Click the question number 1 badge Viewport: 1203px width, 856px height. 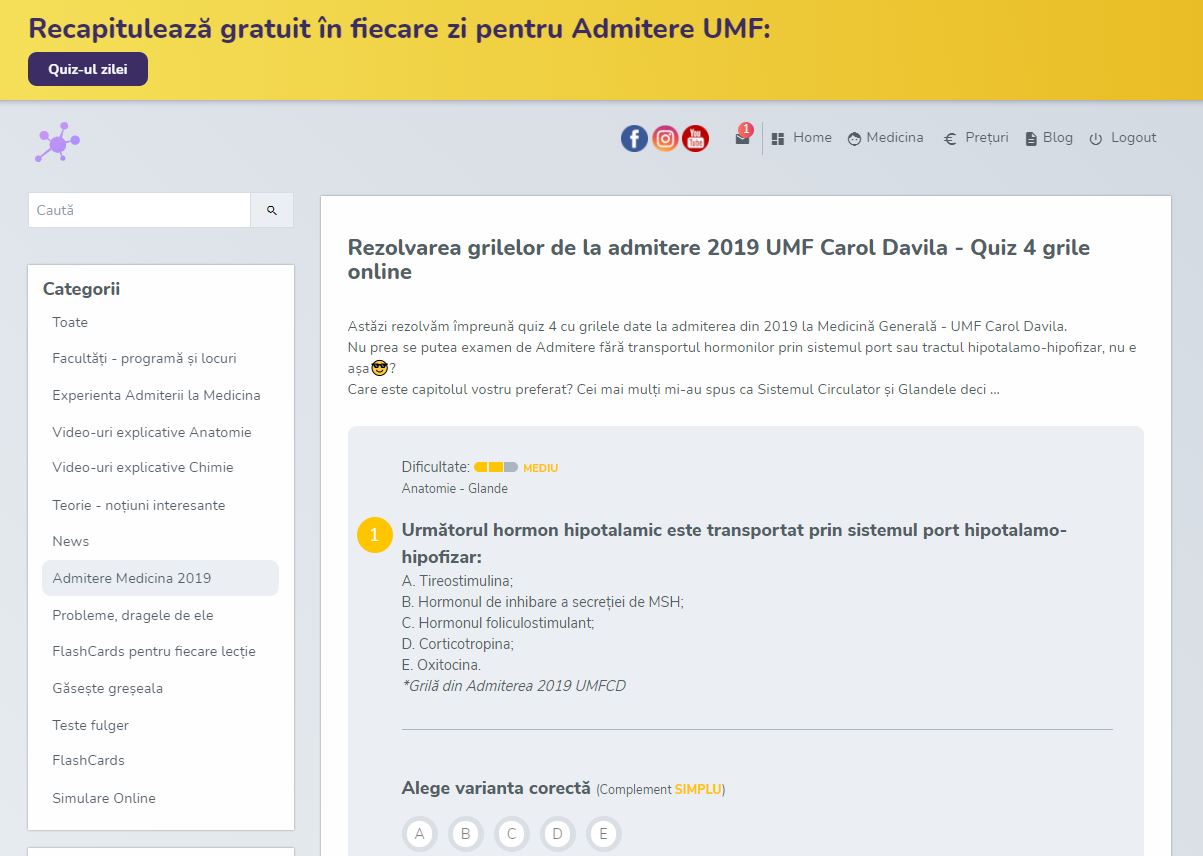[374, 535]
